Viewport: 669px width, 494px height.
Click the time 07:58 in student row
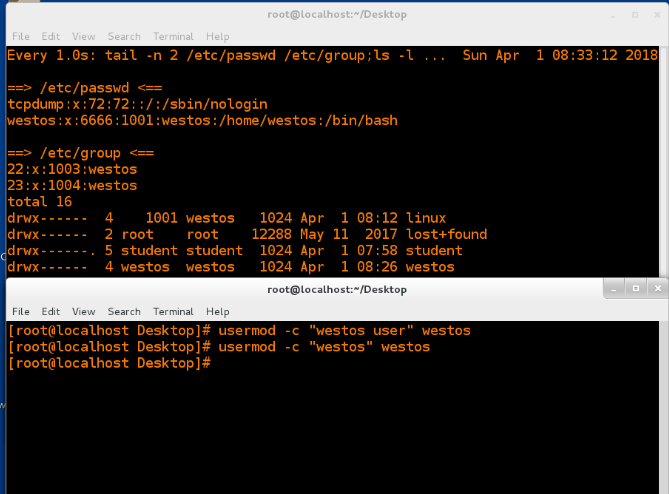pyautogui.click(x=377, y=251)
